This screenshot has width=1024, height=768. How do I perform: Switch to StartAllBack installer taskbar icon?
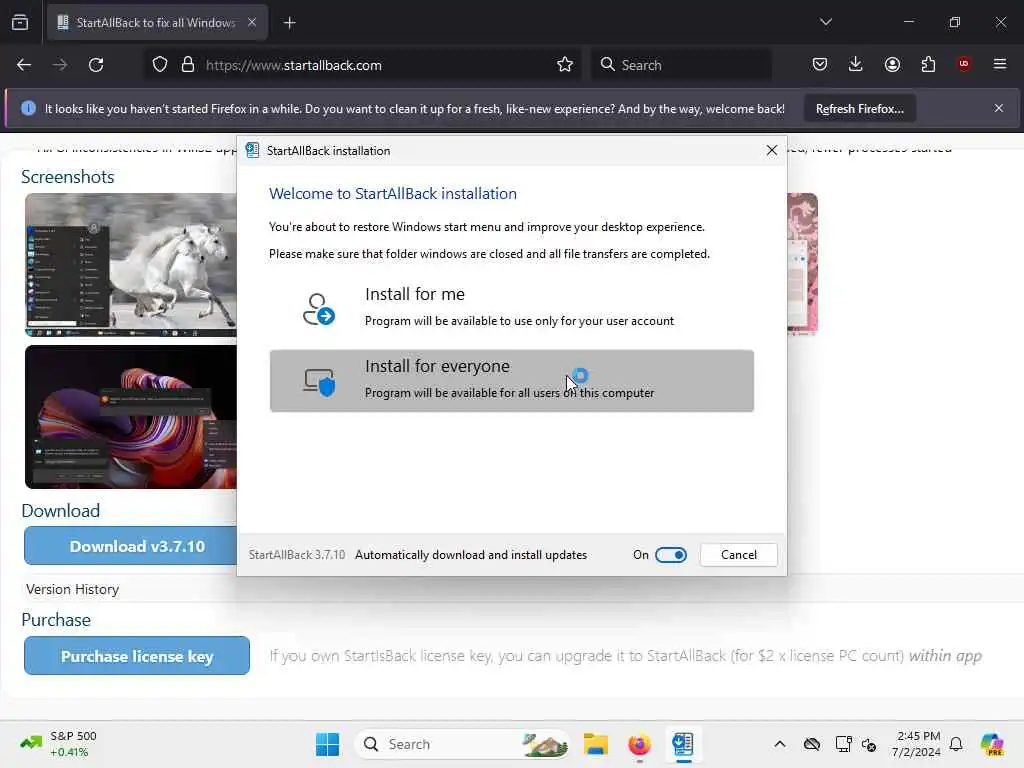(x=683, y=744)
